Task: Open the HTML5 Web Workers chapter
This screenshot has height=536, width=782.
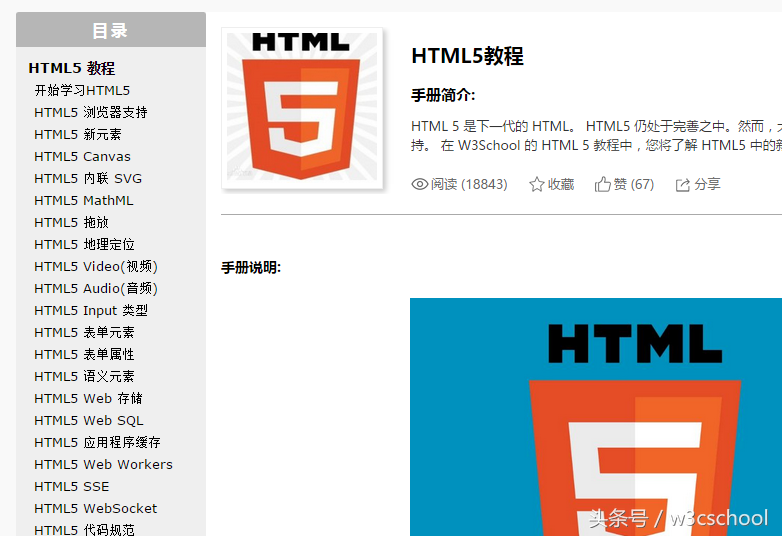Action: [103, 464]
